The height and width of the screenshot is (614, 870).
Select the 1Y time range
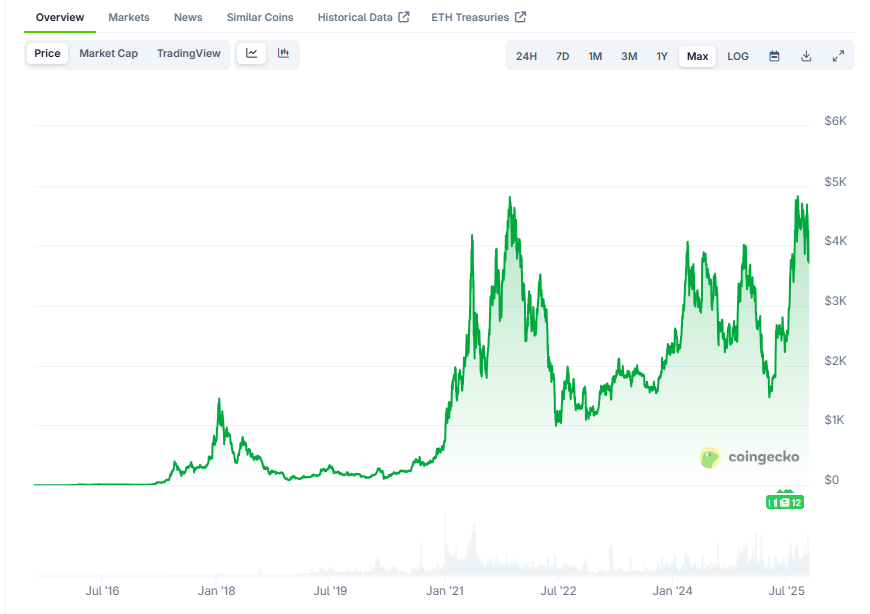[x=661, y=56]
